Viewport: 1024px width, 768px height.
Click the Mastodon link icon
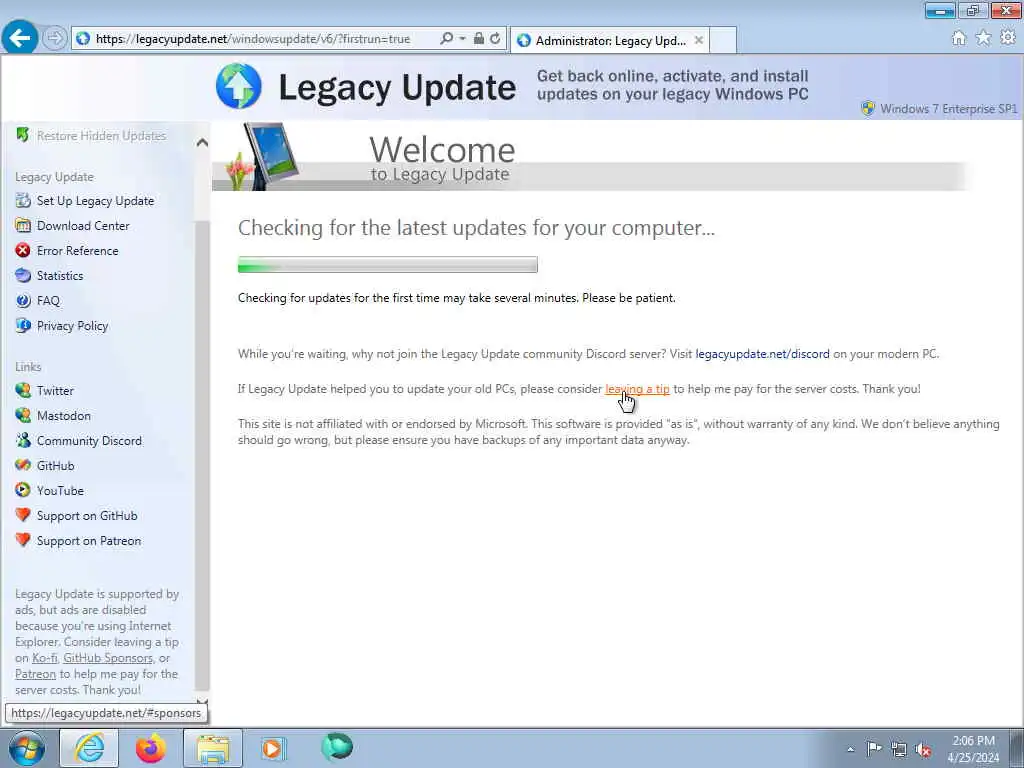[x=23, y=415]
